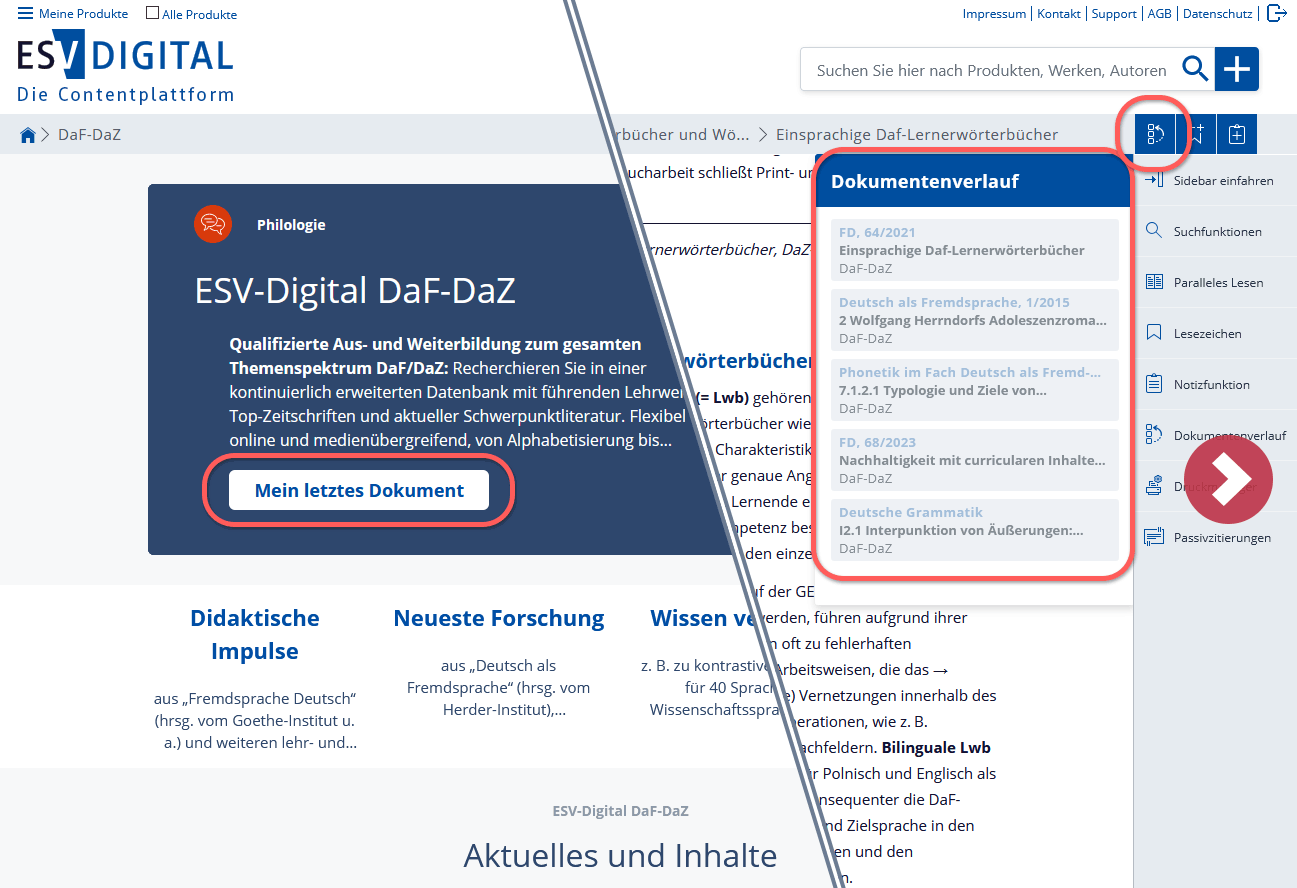
Task: Open the document history toolbar icon
Action: (1155, 134)
